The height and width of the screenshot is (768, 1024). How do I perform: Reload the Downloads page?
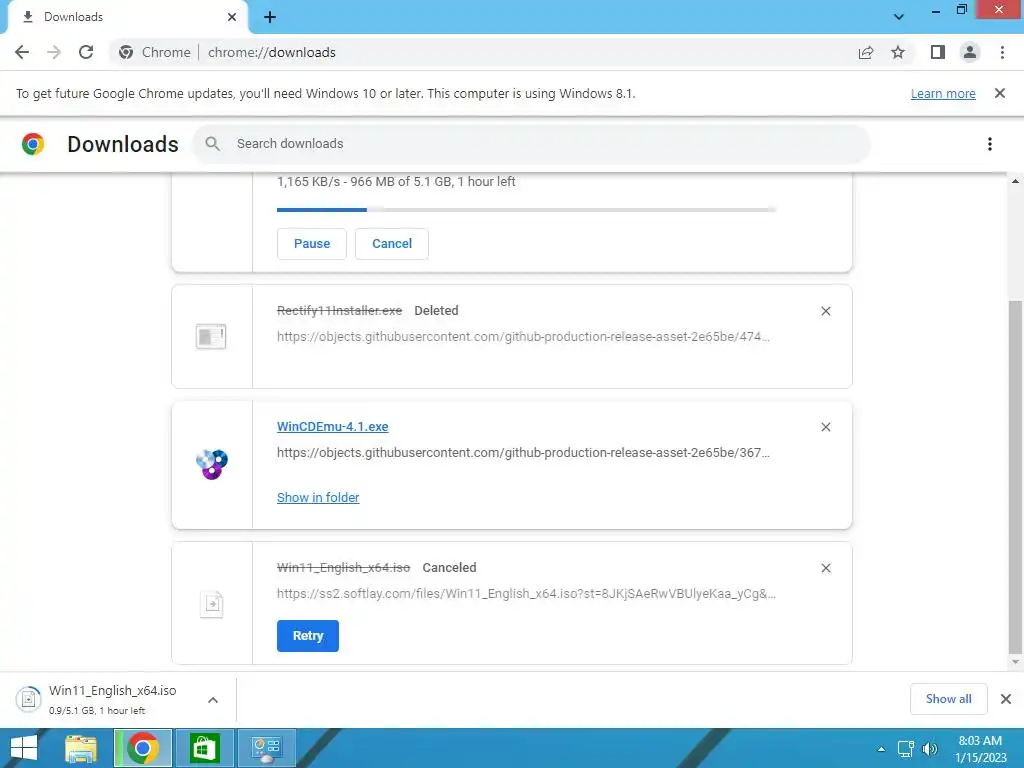(86, 52)
